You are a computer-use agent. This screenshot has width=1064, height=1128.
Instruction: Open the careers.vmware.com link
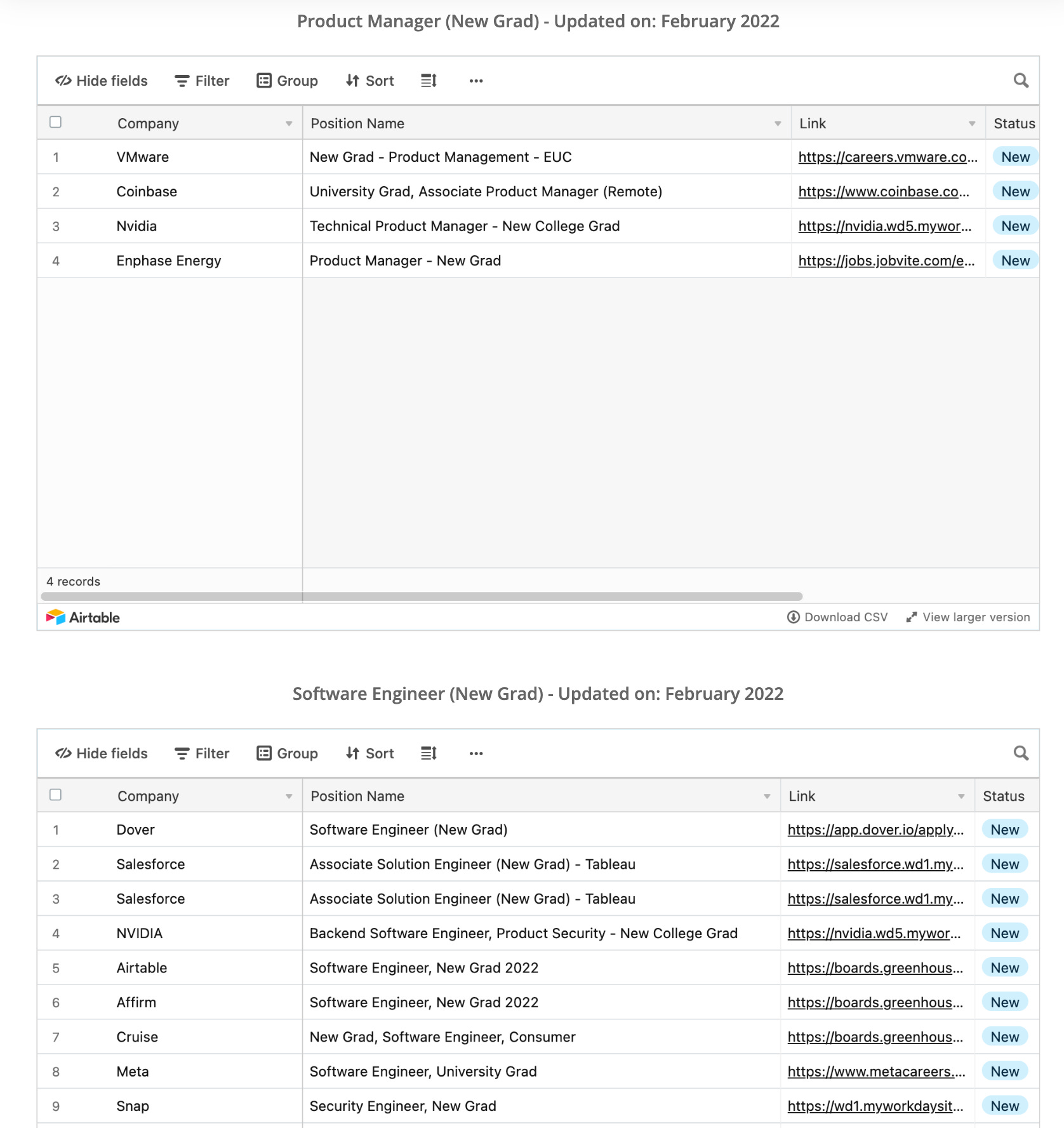pos(888,157)
